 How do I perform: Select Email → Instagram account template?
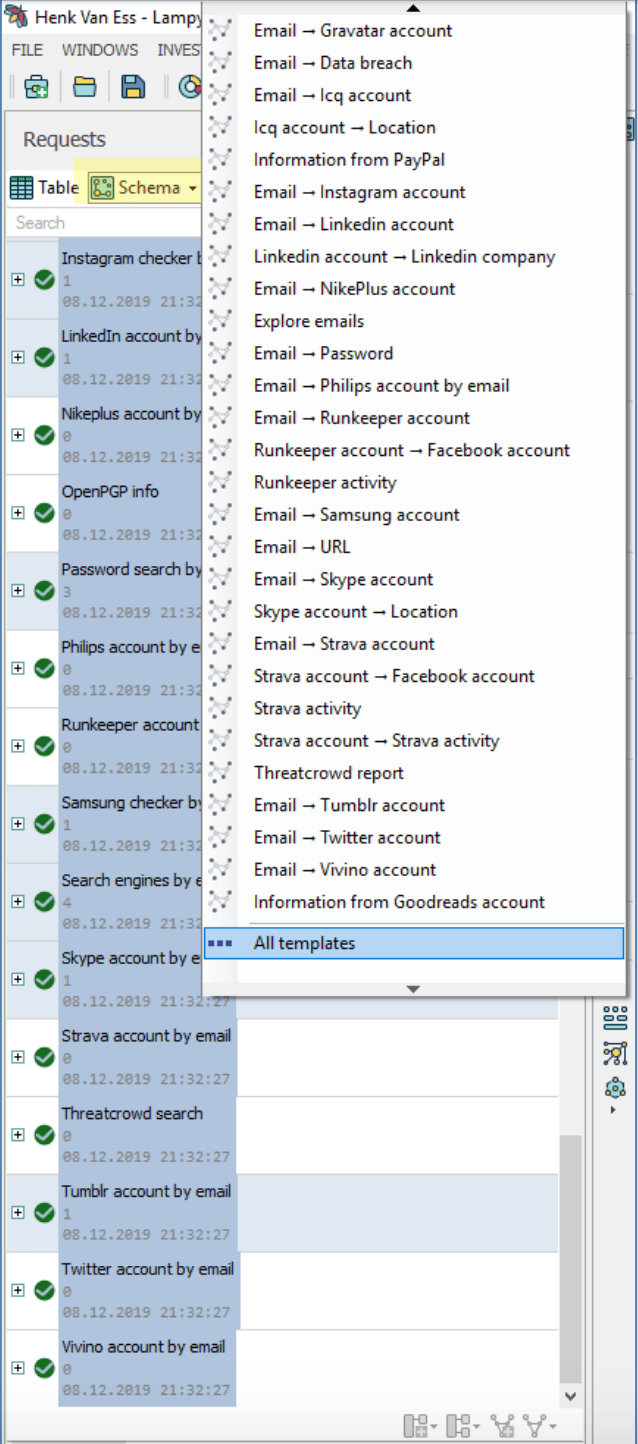pos(360,192)
